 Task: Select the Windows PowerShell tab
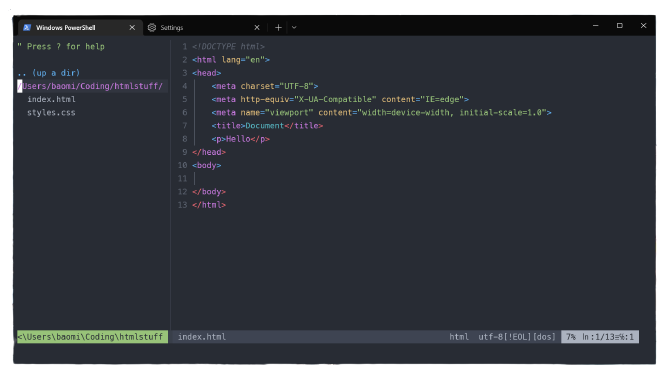point(80,27)
